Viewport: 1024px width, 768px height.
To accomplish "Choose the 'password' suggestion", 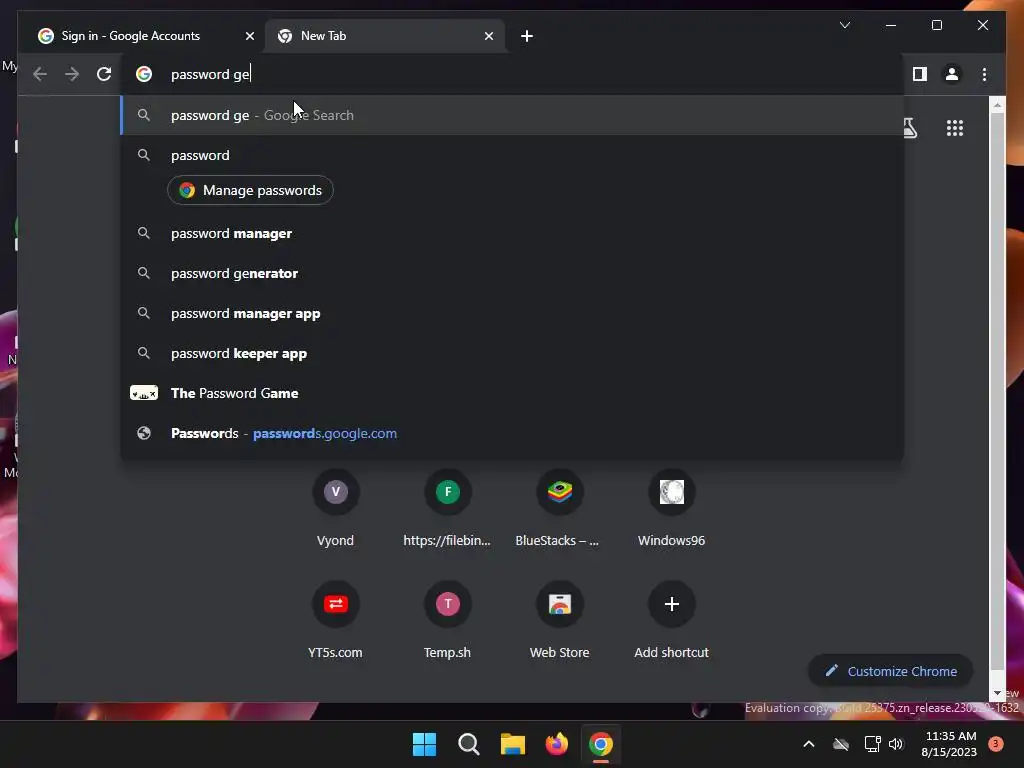I will 512,155.
